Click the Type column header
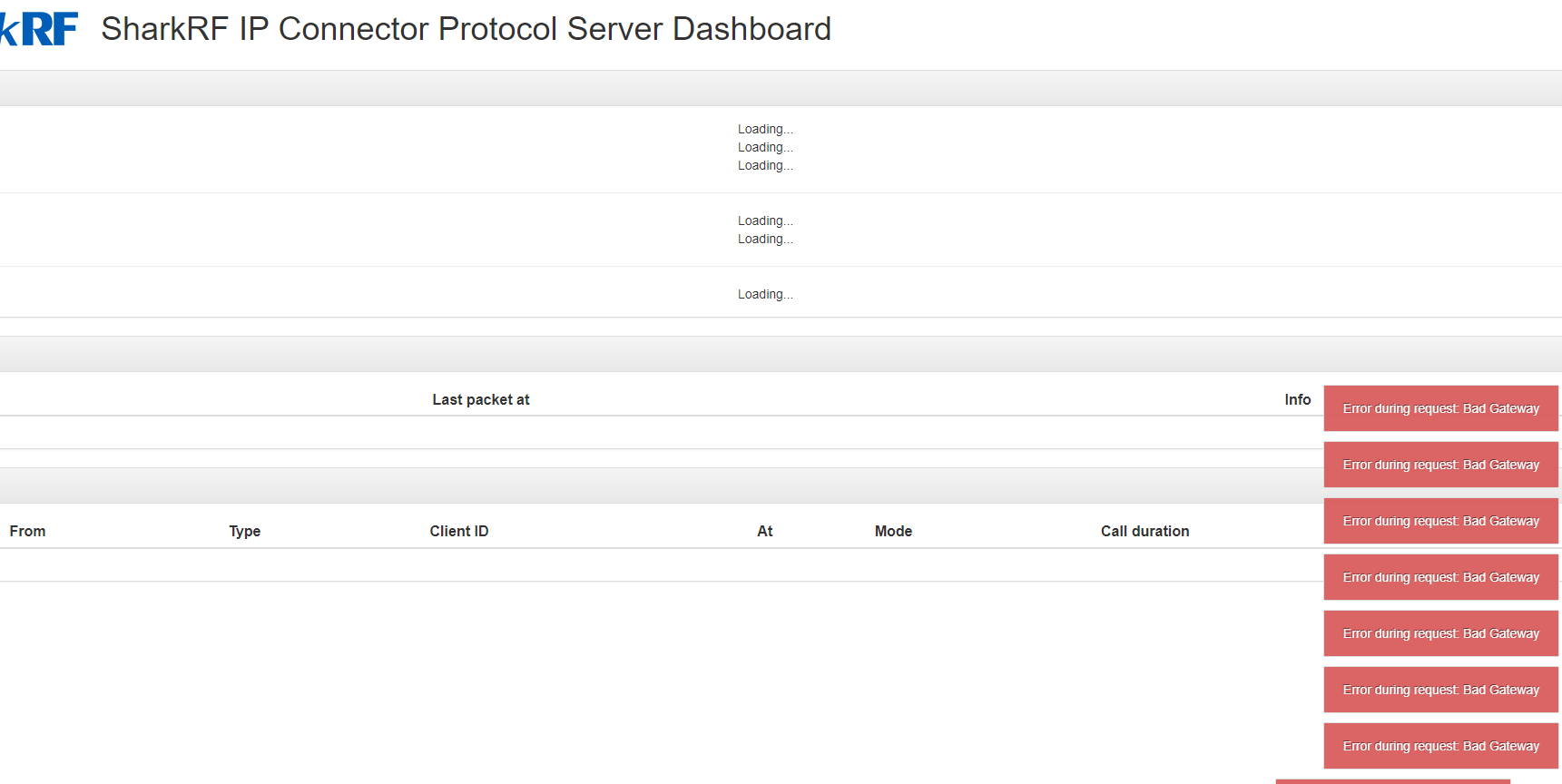 (x=244, y=531)
